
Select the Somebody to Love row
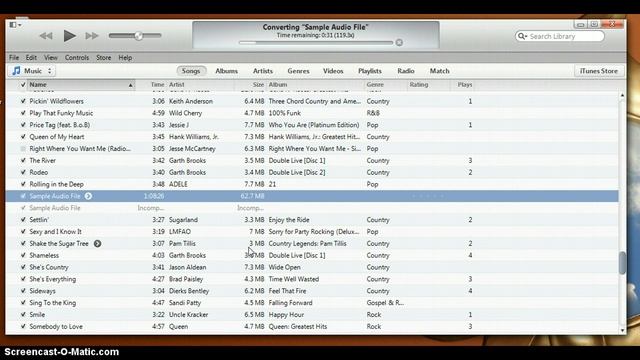[x=312, y=326]
